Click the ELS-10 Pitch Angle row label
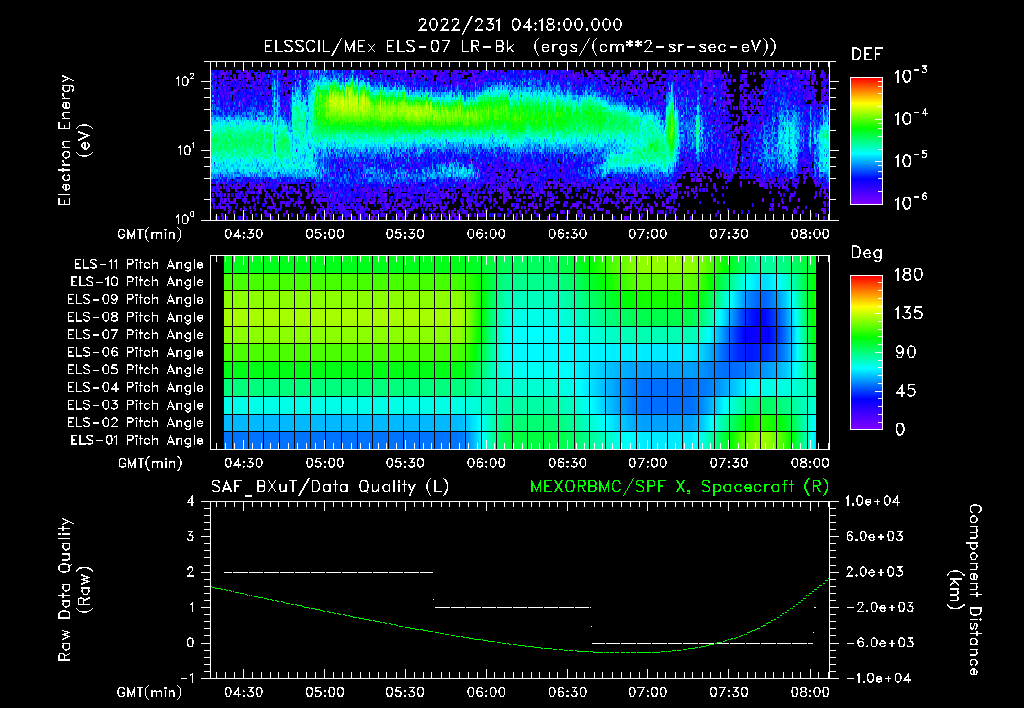 pos(137,282)
